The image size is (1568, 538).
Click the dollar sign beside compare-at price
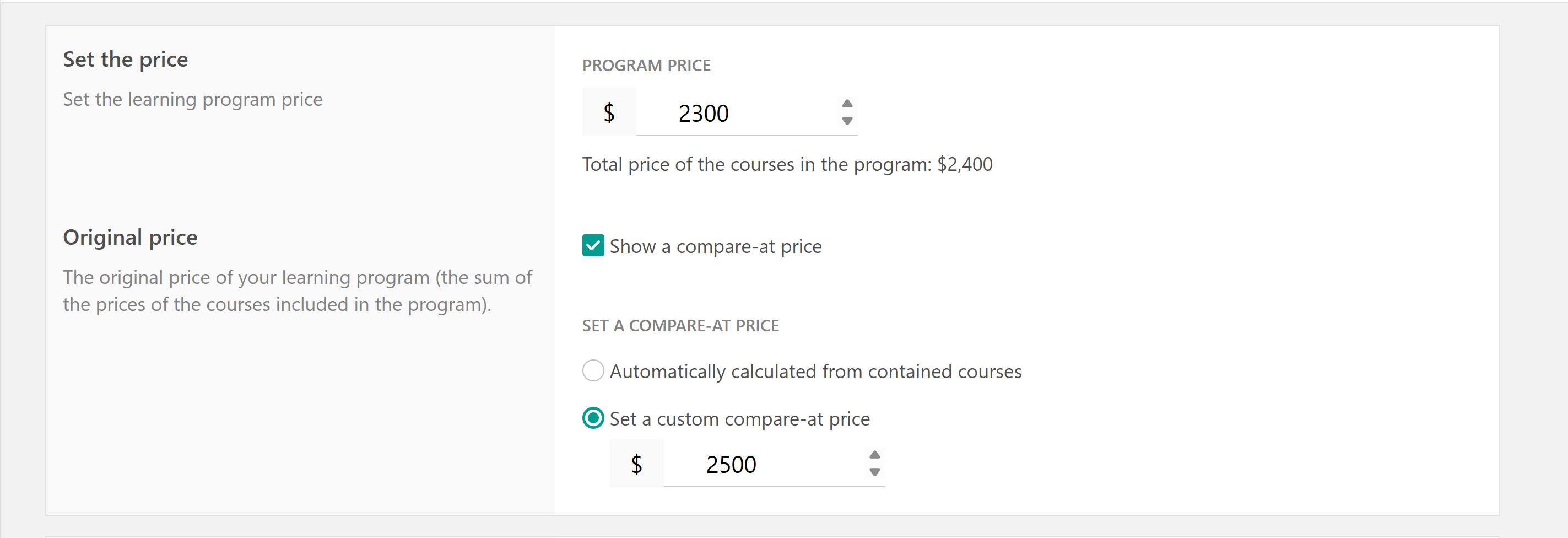(636, 464)
